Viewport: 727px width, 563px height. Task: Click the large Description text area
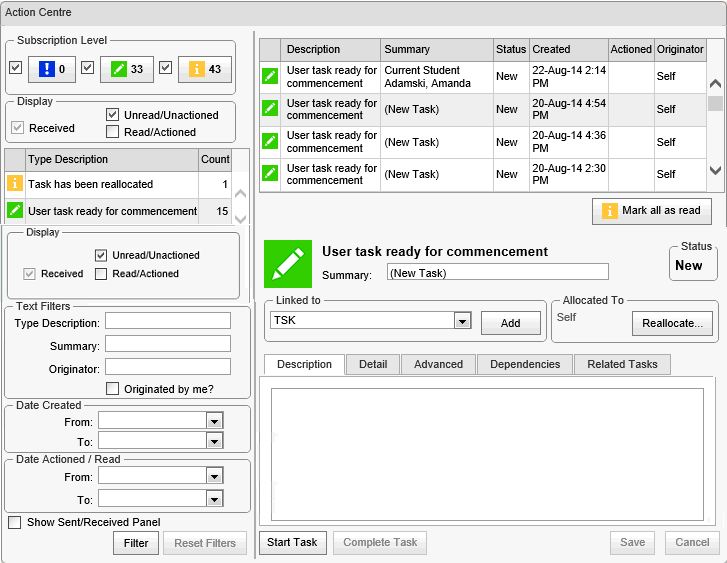(487, 454)
